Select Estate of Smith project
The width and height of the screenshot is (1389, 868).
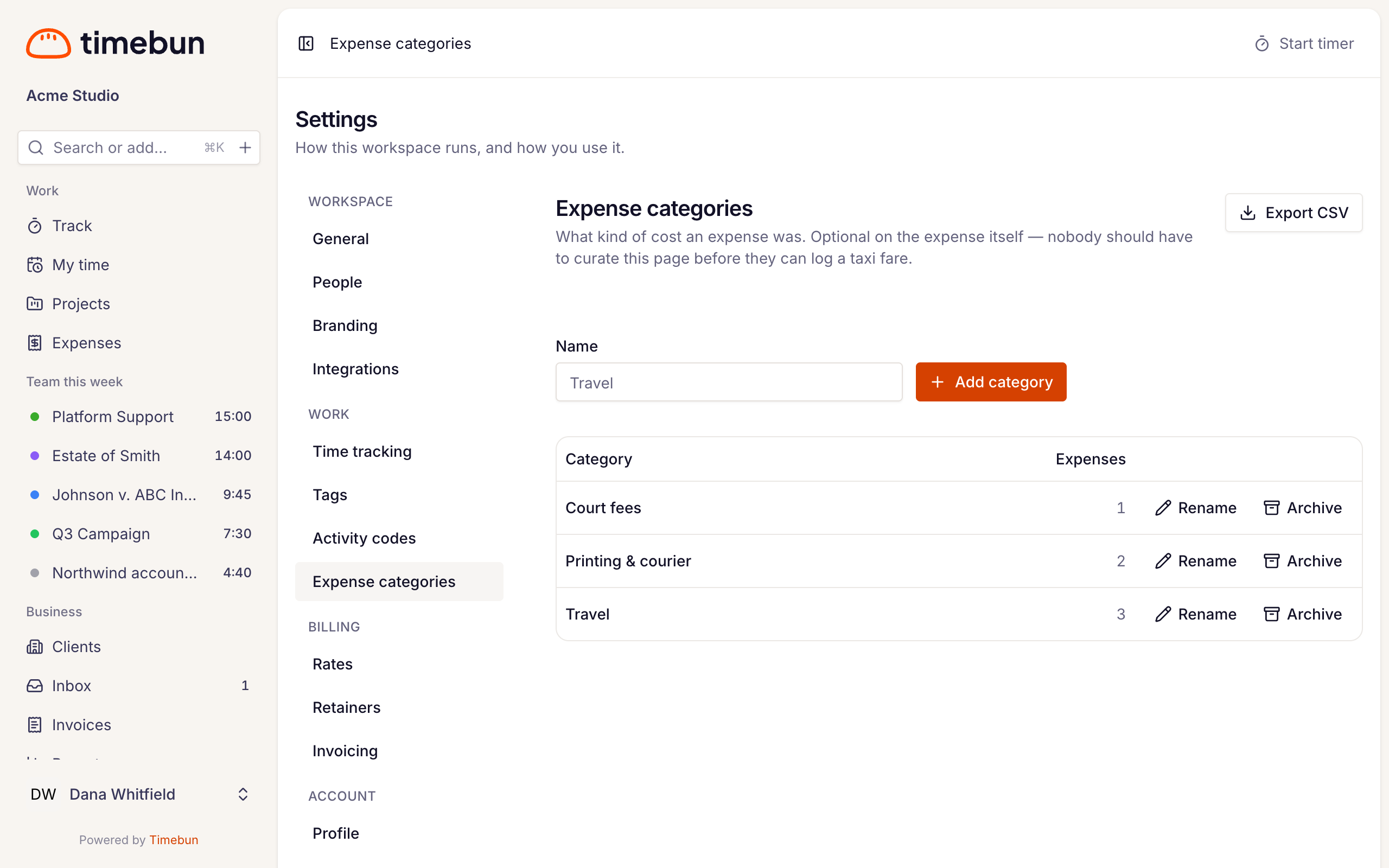(x=139, y=455)
